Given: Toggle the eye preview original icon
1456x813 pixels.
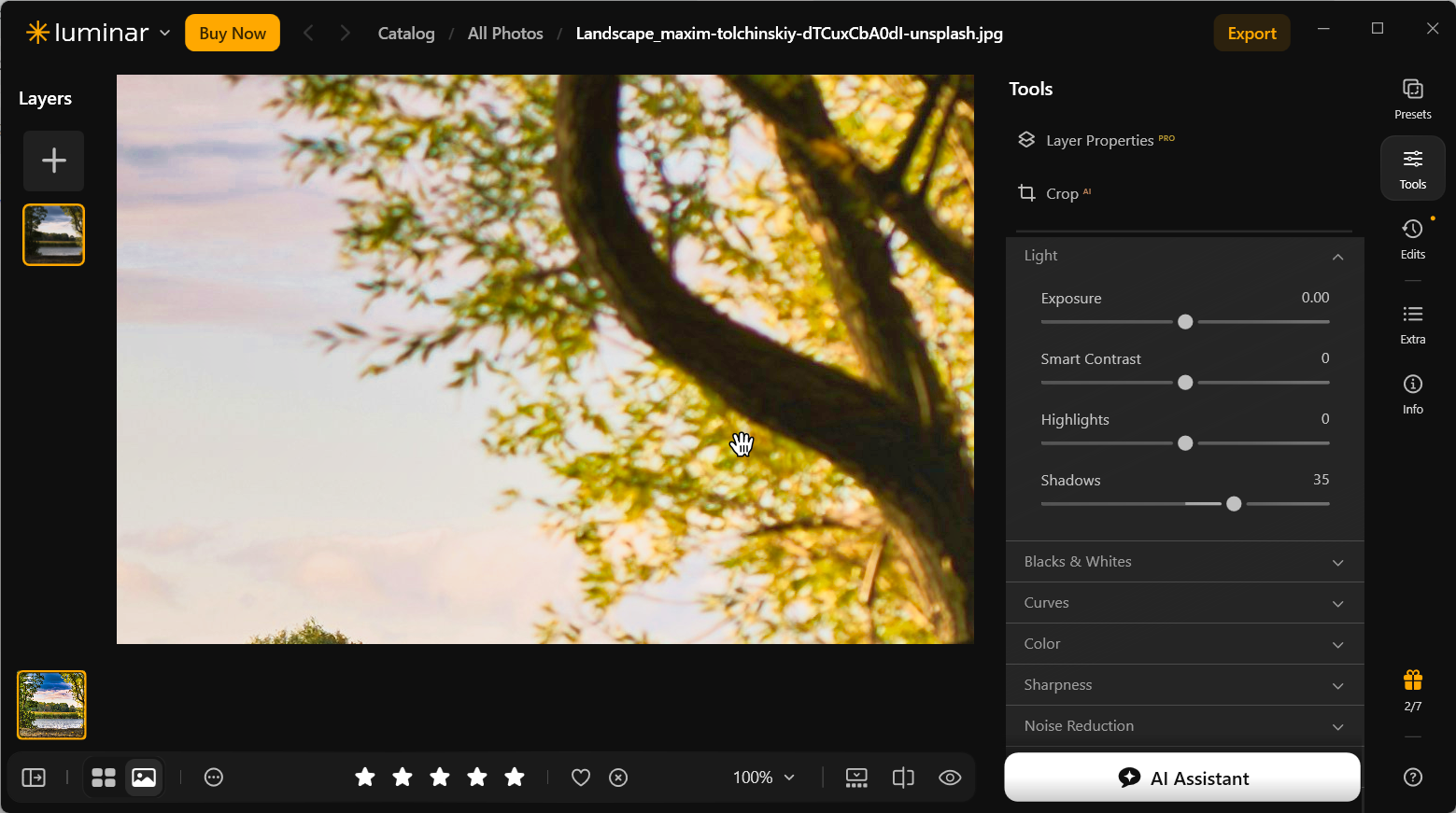Looking at the screenshot, I should click(950, 778).
